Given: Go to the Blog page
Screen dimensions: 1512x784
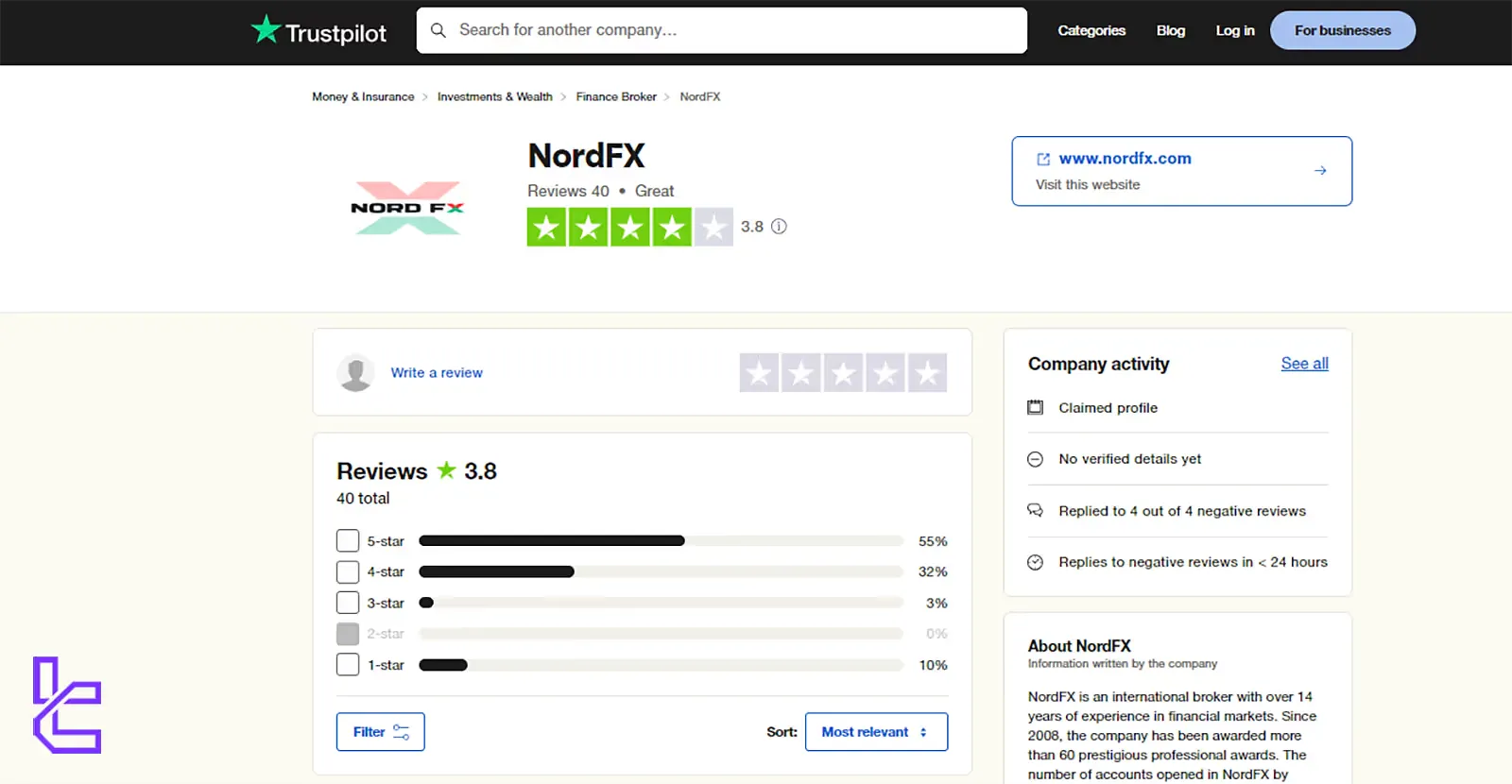Looking at the screenshot, I should (x=1171, y=30).
